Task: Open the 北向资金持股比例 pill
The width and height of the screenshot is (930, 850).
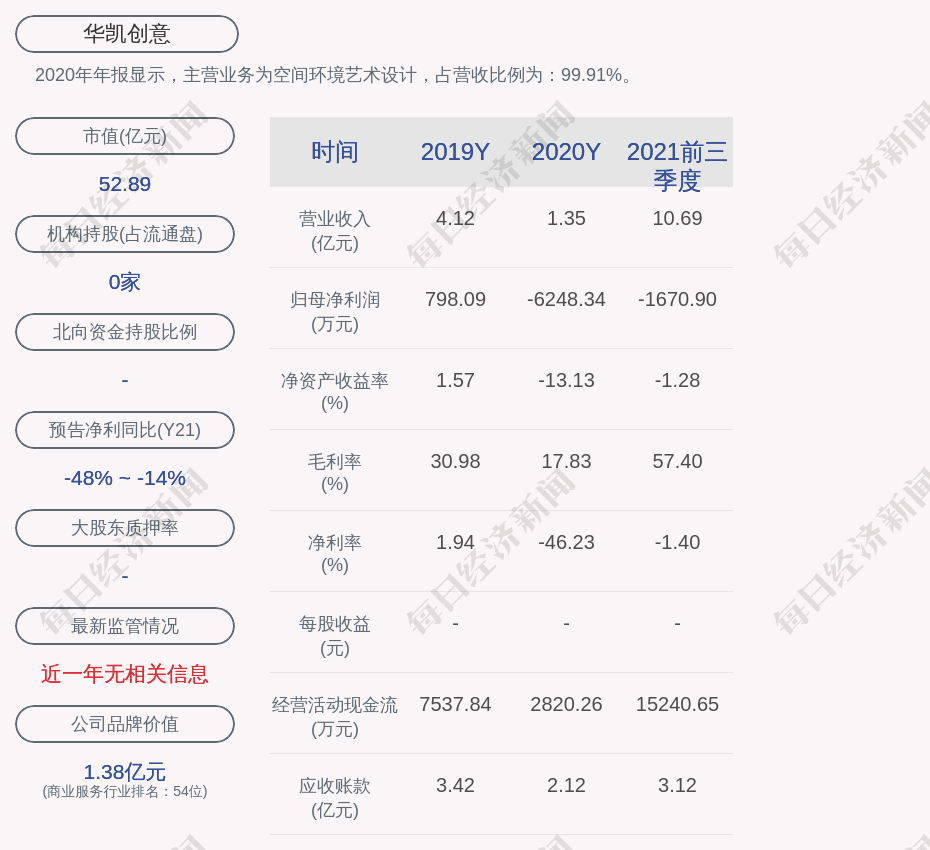Action: [x=125, y=332]
